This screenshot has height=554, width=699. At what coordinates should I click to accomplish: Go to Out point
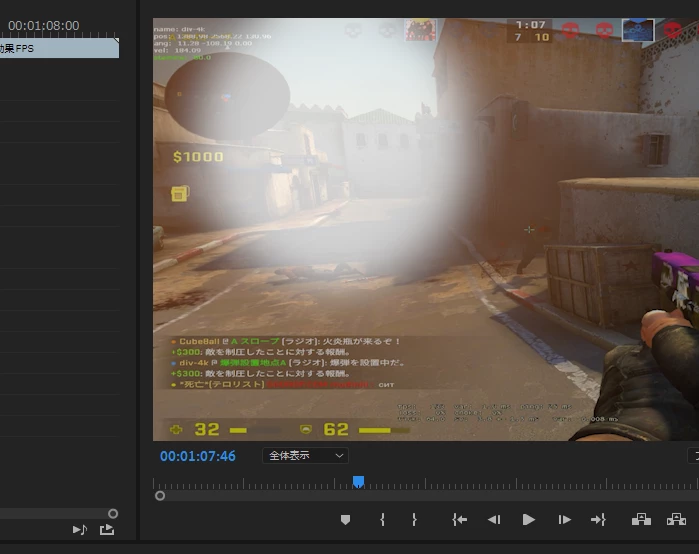[x=598, y=520]
